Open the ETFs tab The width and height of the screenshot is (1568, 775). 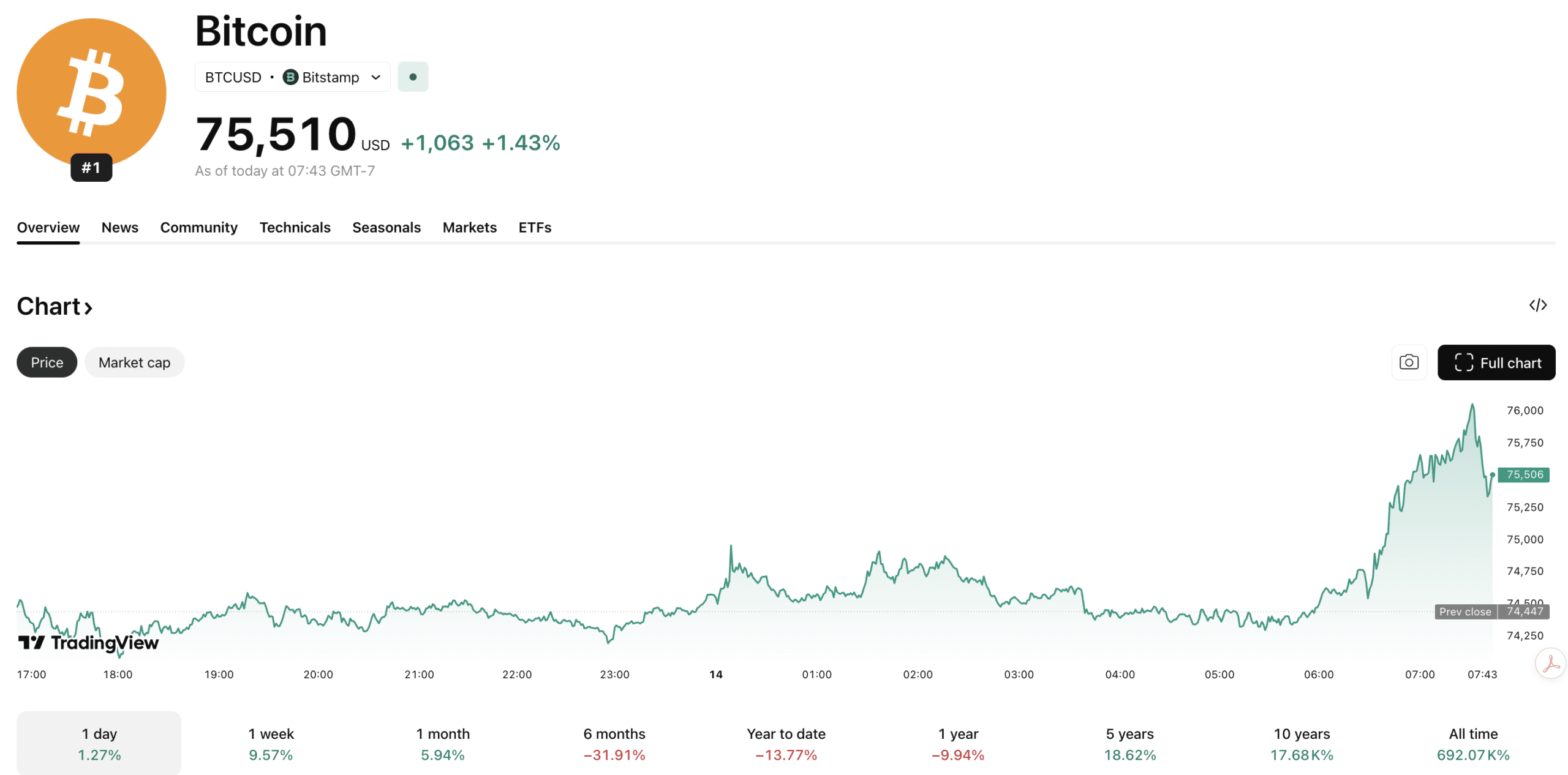534,227
